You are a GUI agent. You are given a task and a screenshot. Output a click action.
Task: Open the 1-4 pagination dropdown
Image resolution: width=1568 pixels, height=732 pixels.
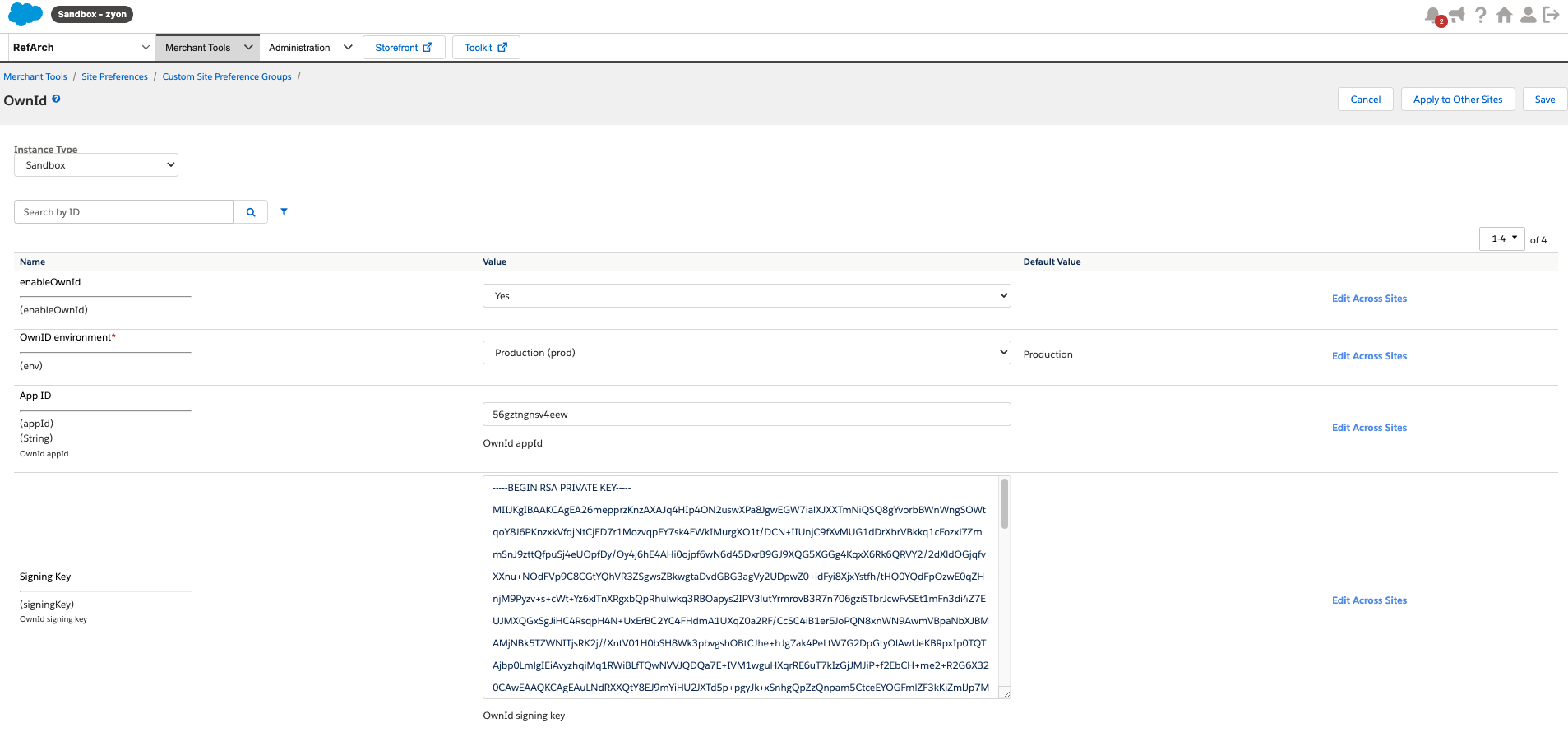[x=1502, y=239]
